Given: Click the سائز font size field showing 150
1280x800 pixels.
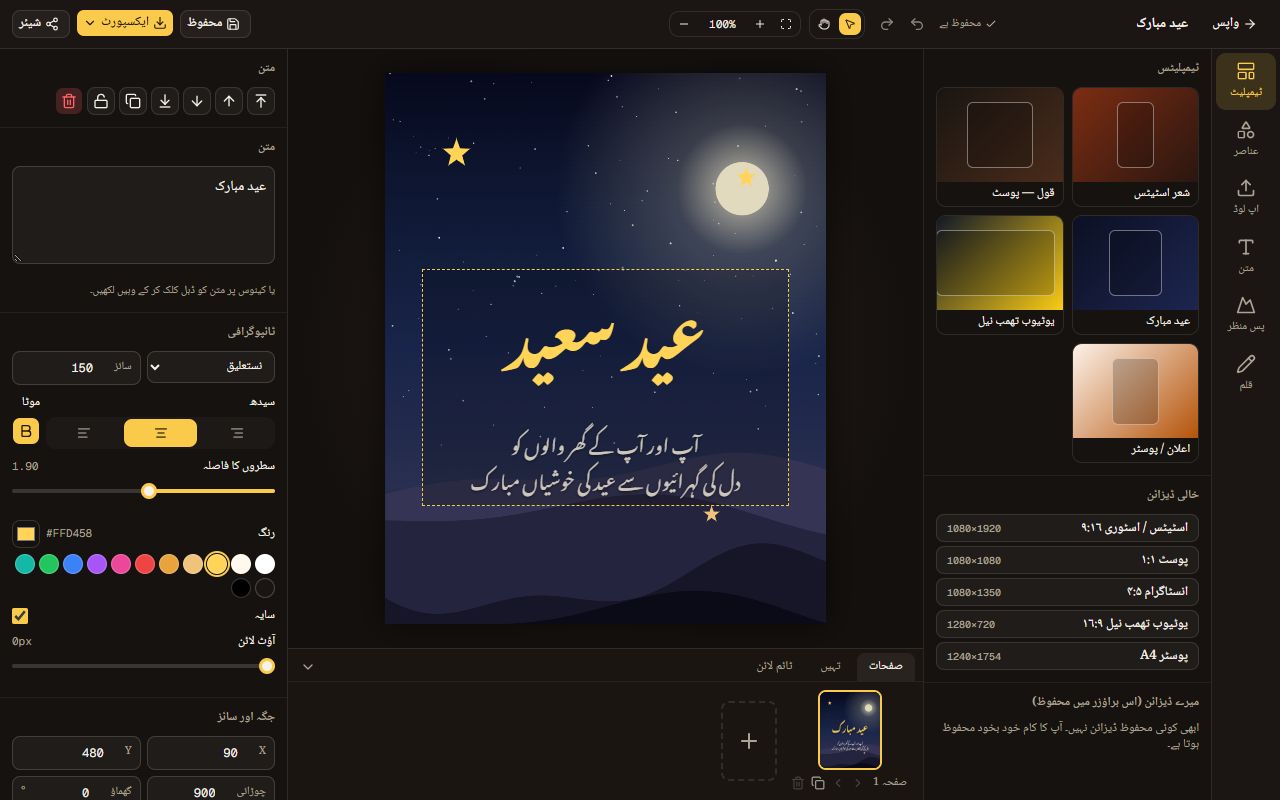Looking at the screenshot, I should (x=76, y=367).
